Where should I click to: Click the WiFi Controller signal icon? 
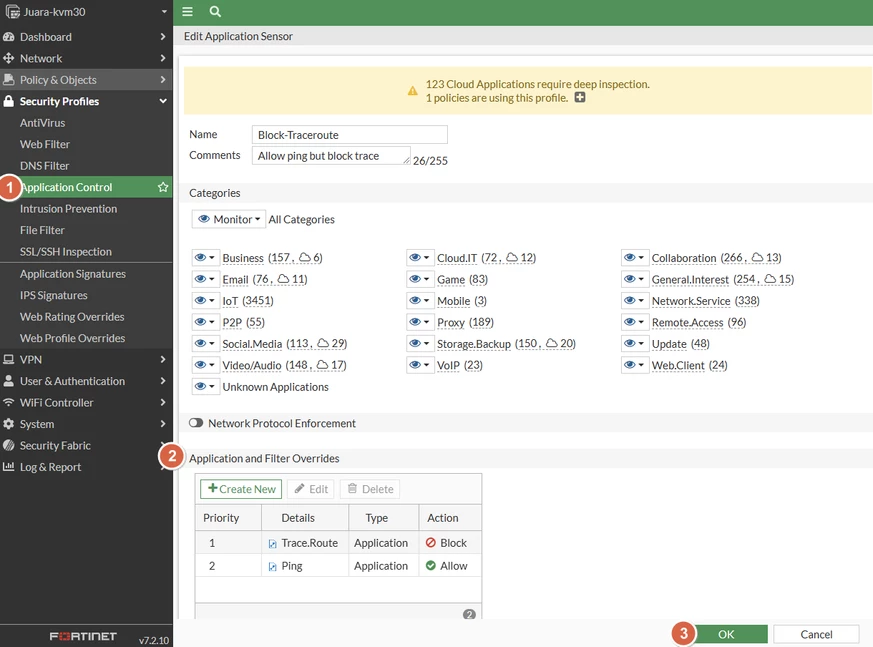[8, 402]
